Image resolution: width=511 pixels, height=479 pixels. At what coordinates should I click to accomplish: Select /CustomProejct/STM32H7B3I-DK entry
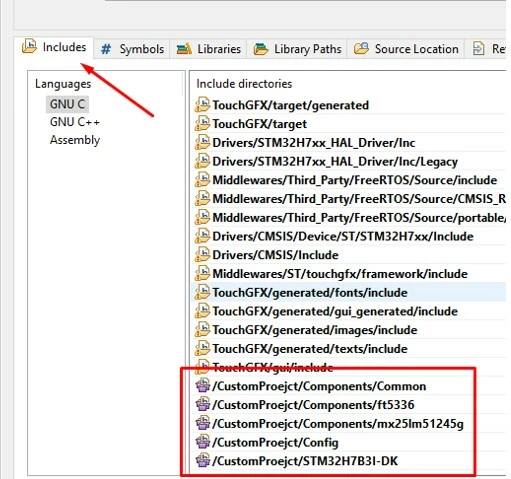pyautogui.click(x=349, y=461)
